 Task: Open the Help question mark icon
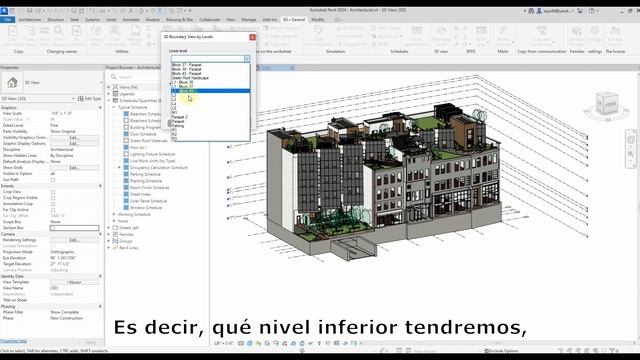click(x=591, y=11)
